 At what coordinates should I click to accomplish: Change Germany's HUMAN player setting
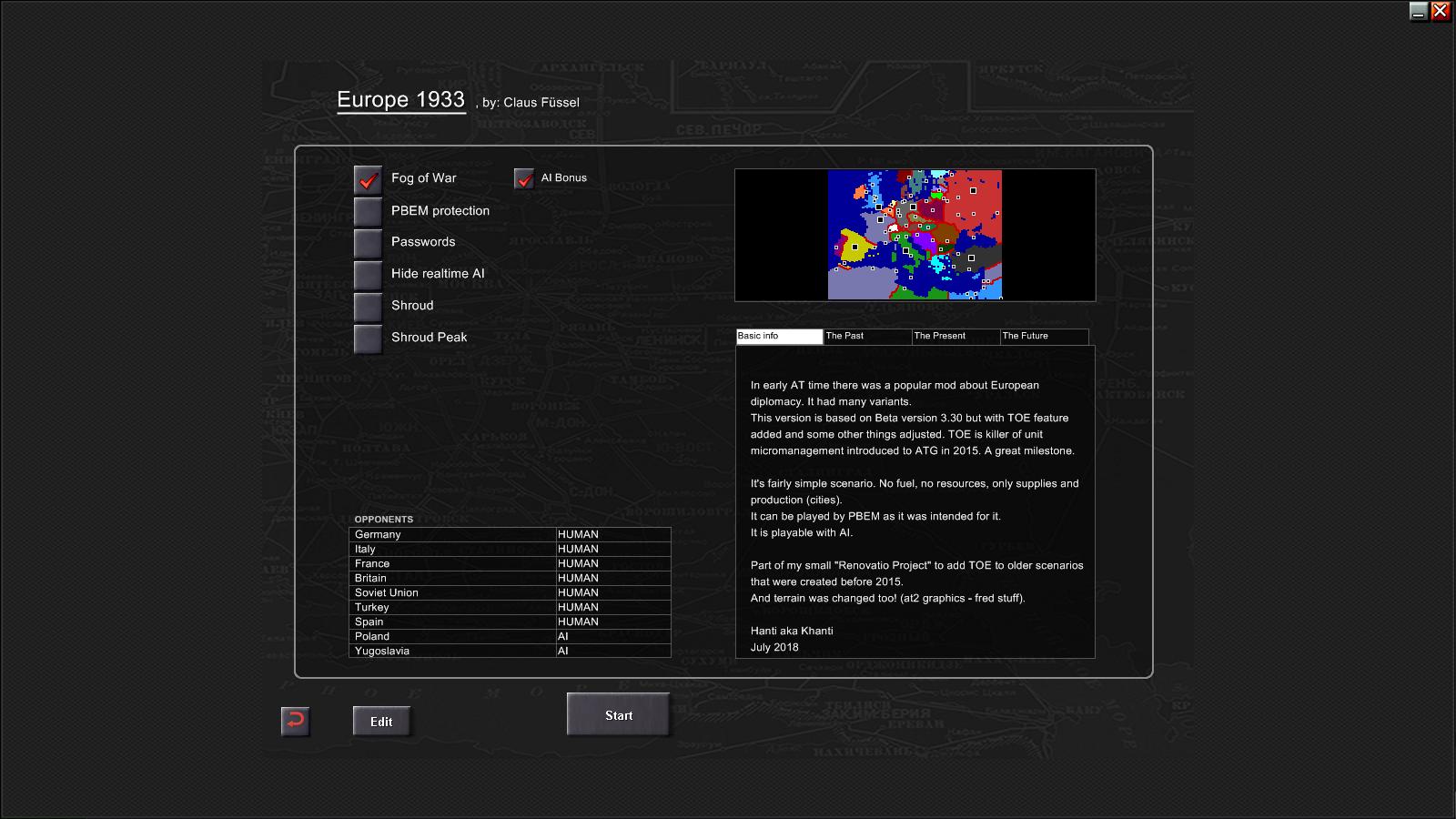(x=612, y=535)
